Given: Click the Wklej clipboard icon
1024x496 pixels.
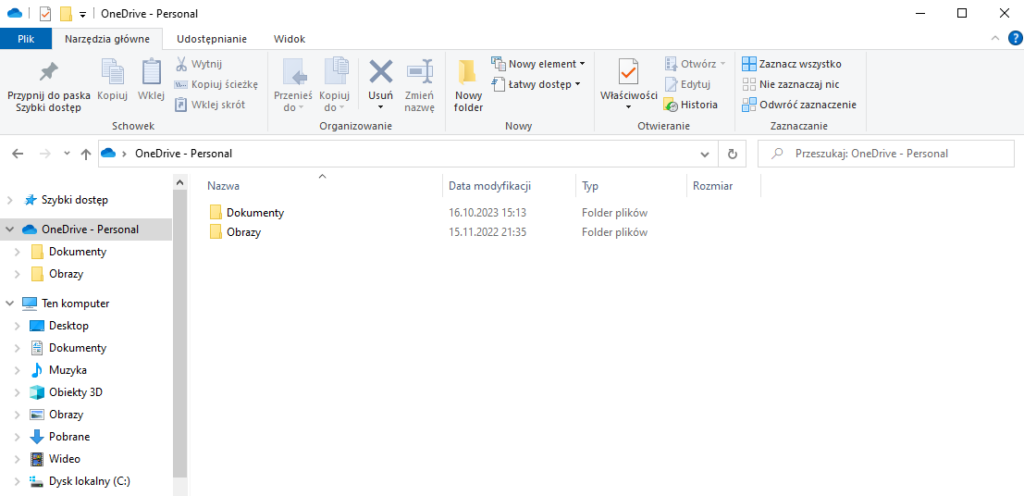Looking at the screenshot, I should [152, 71].
